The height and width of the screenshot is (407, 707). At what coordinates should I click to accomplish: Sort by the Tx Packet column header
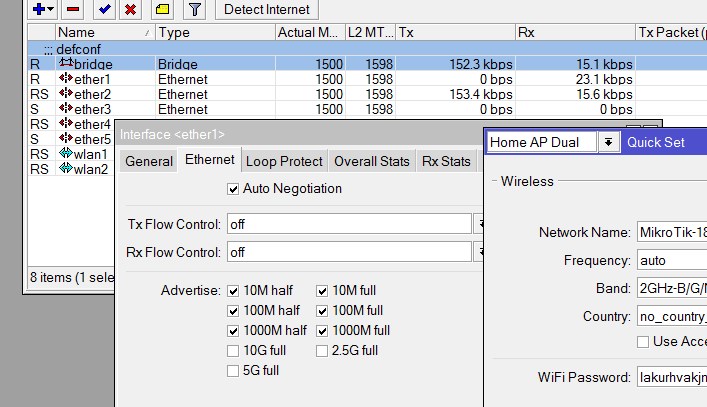pos(671,32)
